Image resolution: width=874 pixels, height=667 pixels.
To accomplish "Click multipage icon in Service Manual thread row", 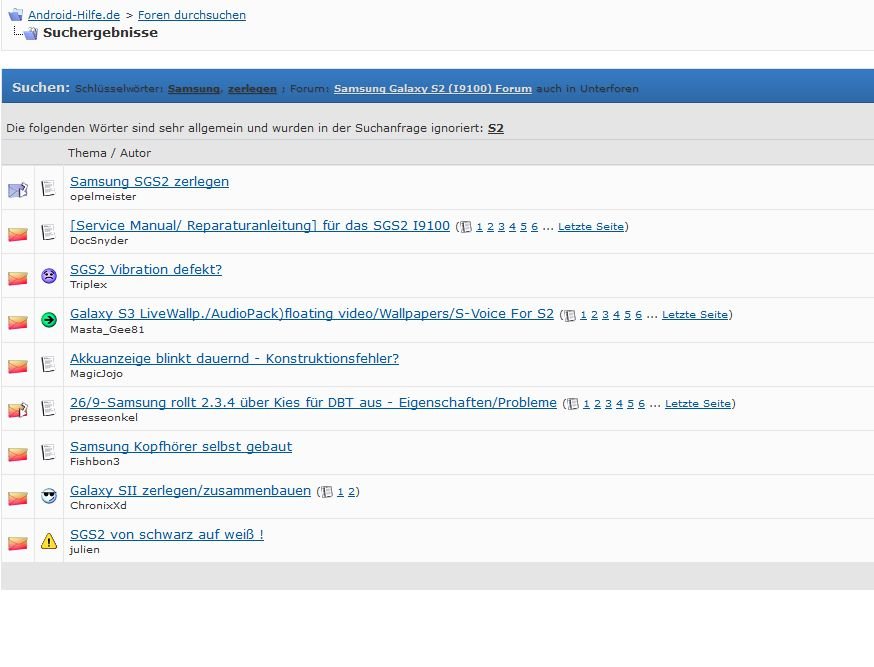I will pos(466,227).
